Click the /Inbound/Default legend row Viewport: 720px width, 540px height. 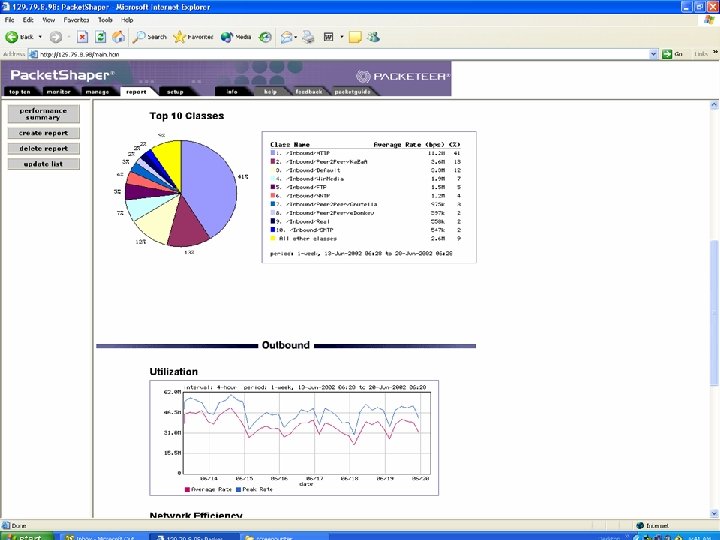366,170
